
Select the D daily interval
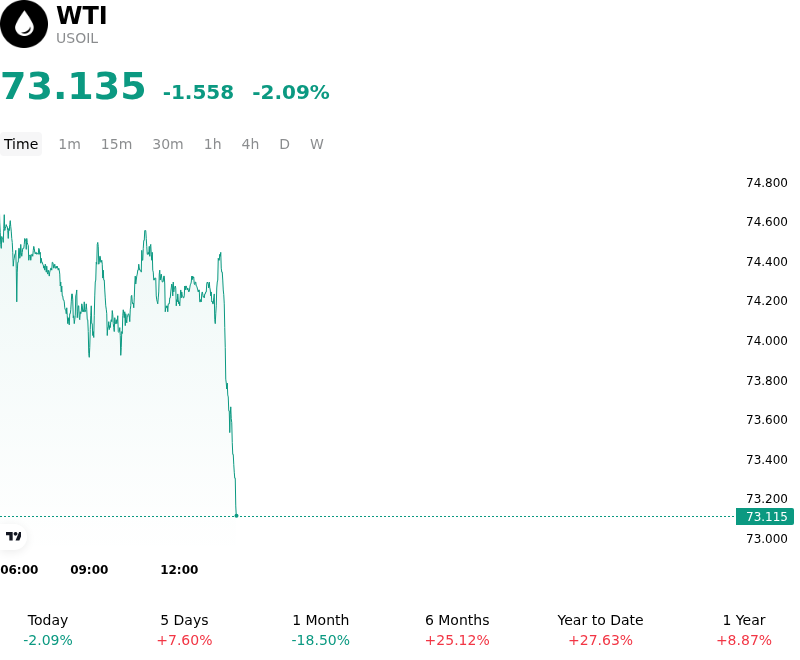click(x=284, y=144)
